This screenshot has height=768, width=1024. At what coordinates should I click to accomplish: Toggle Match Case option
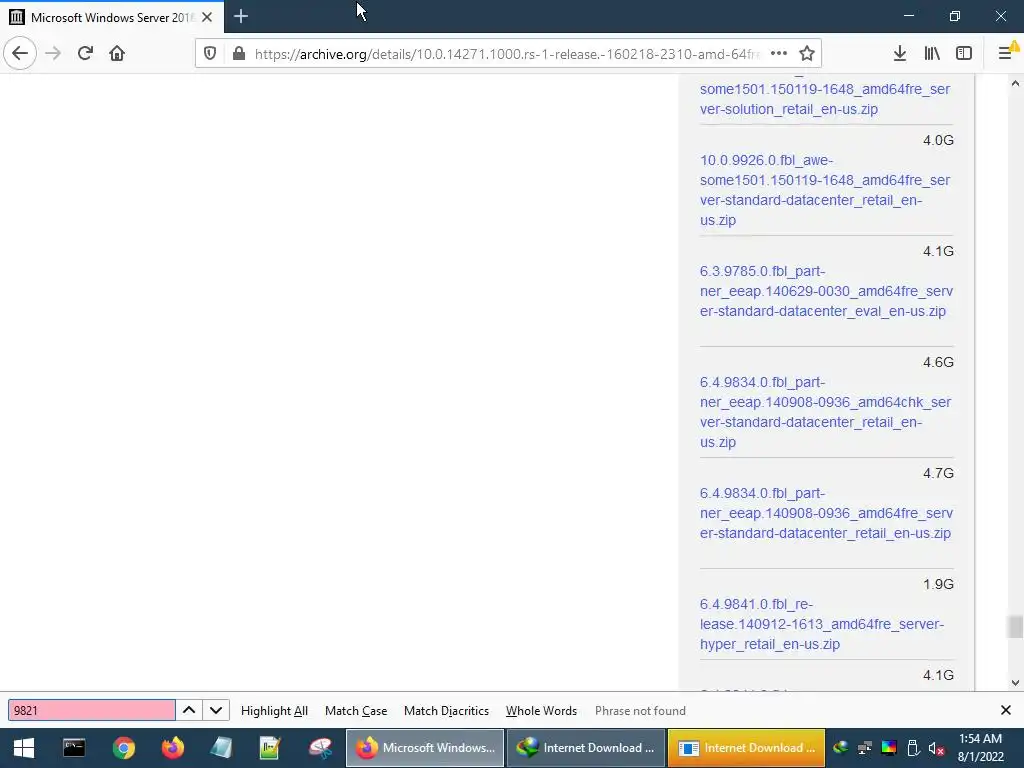pyautogui.click(x=356, y=711)
